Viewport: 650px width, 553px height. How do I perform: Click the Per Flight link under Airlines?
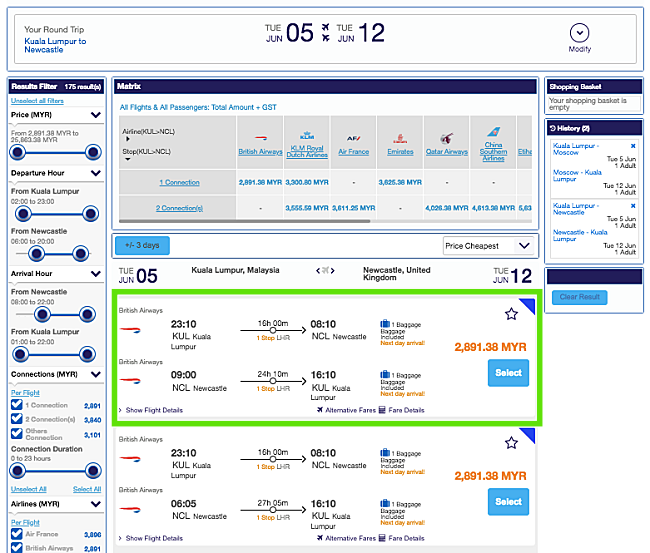coord(25,522)
